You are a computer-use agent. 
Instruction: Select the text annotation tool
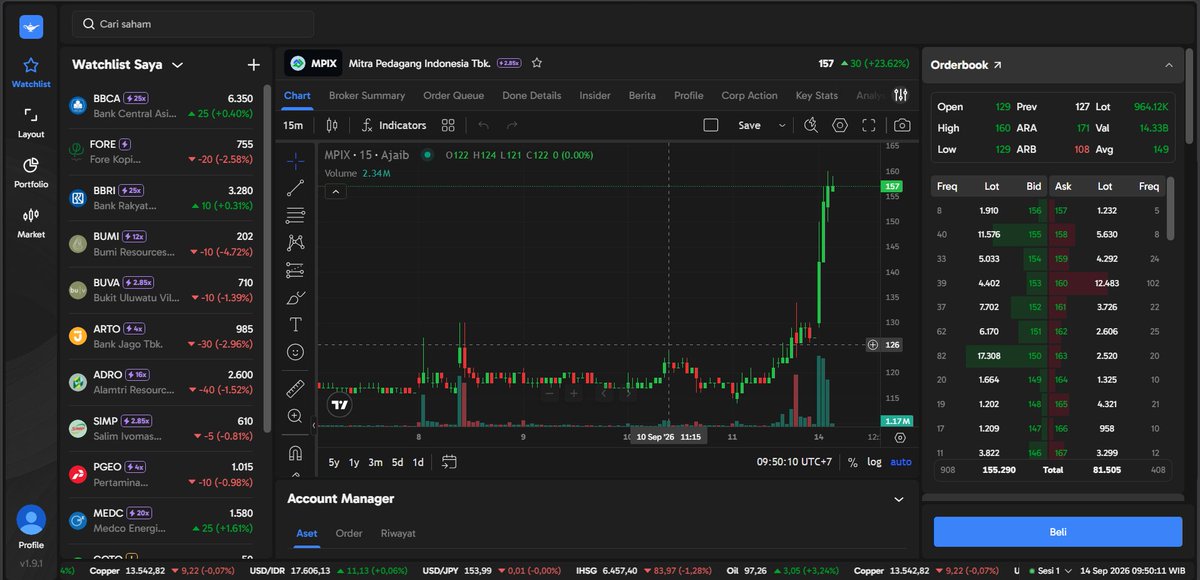(295, 324)
